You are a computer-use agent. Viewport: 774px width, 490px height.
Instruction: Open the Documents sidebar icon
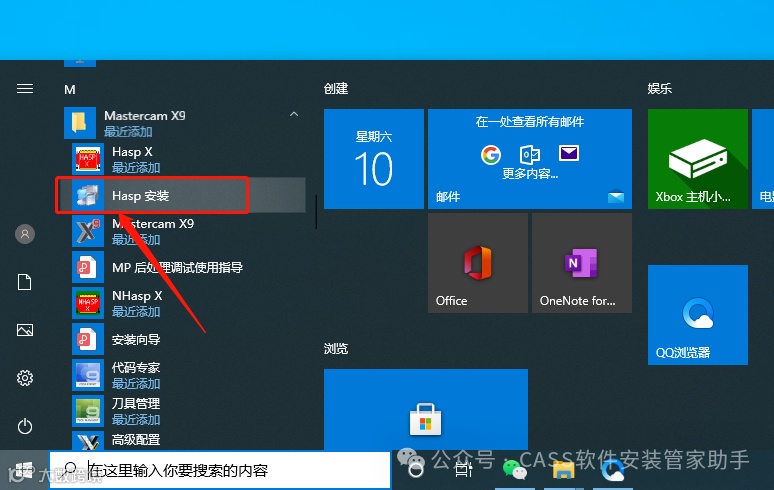25,282
